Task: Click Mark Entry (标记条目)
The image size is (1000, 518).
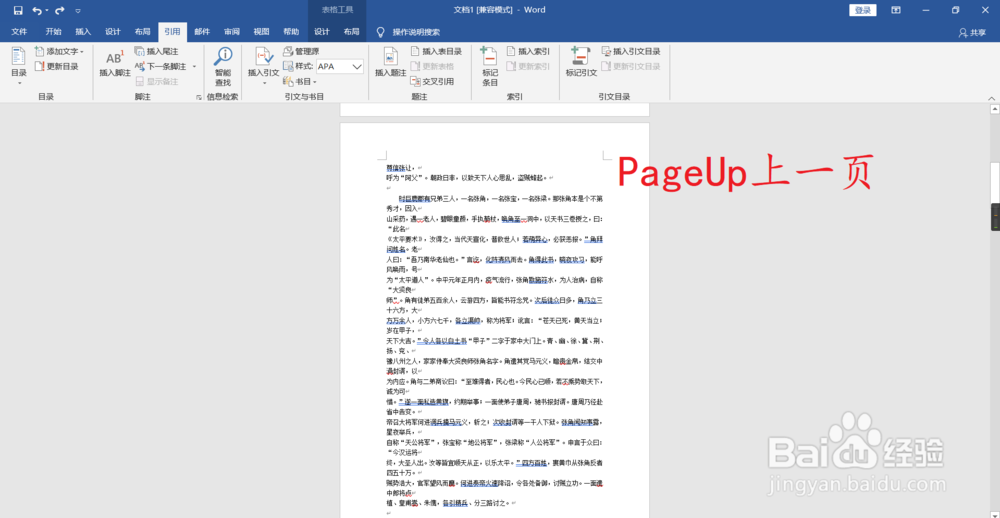Action: pos(490,67)
